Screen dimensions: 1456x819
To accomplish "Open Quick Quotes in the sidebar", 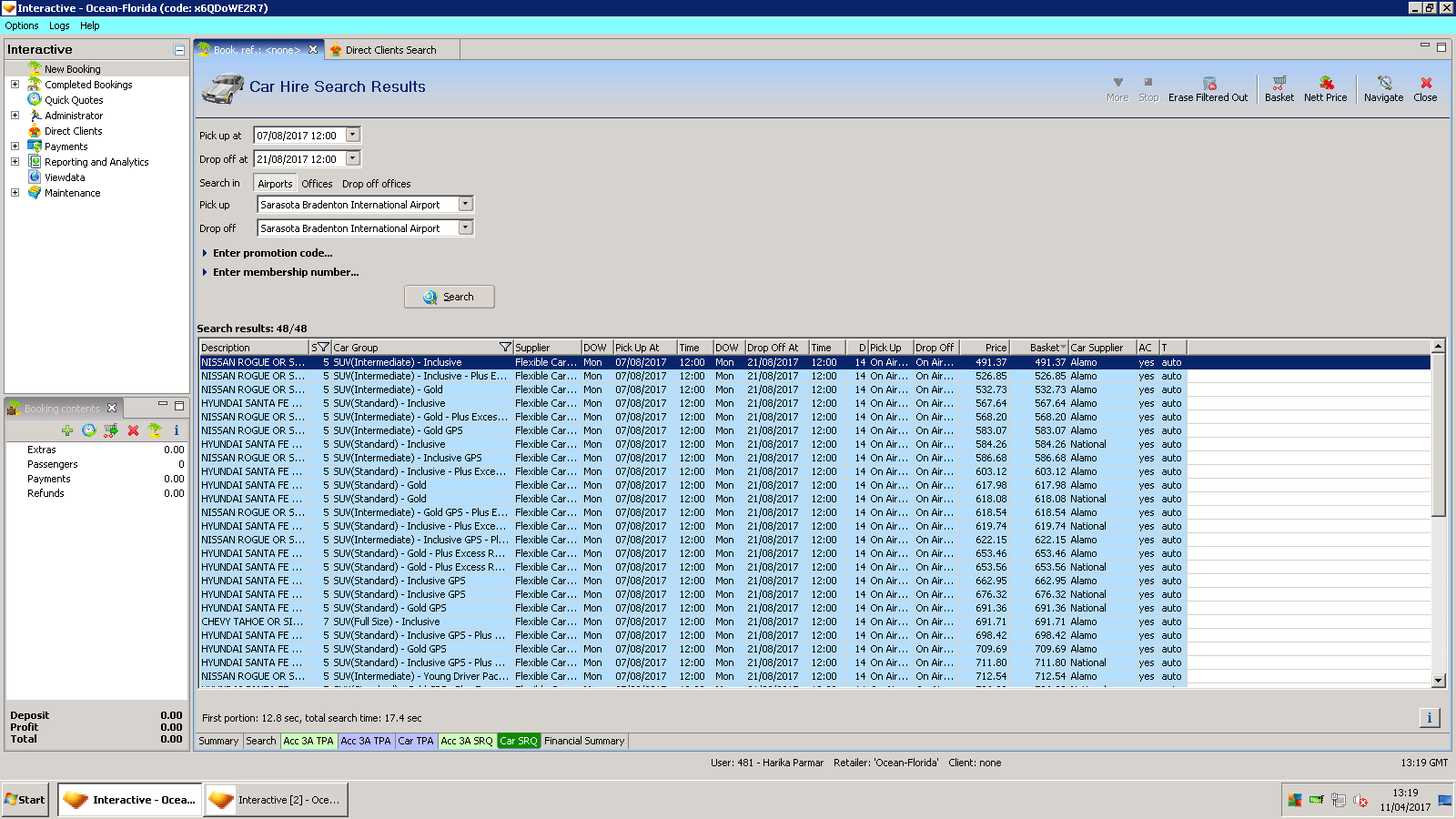I will 74,100.
